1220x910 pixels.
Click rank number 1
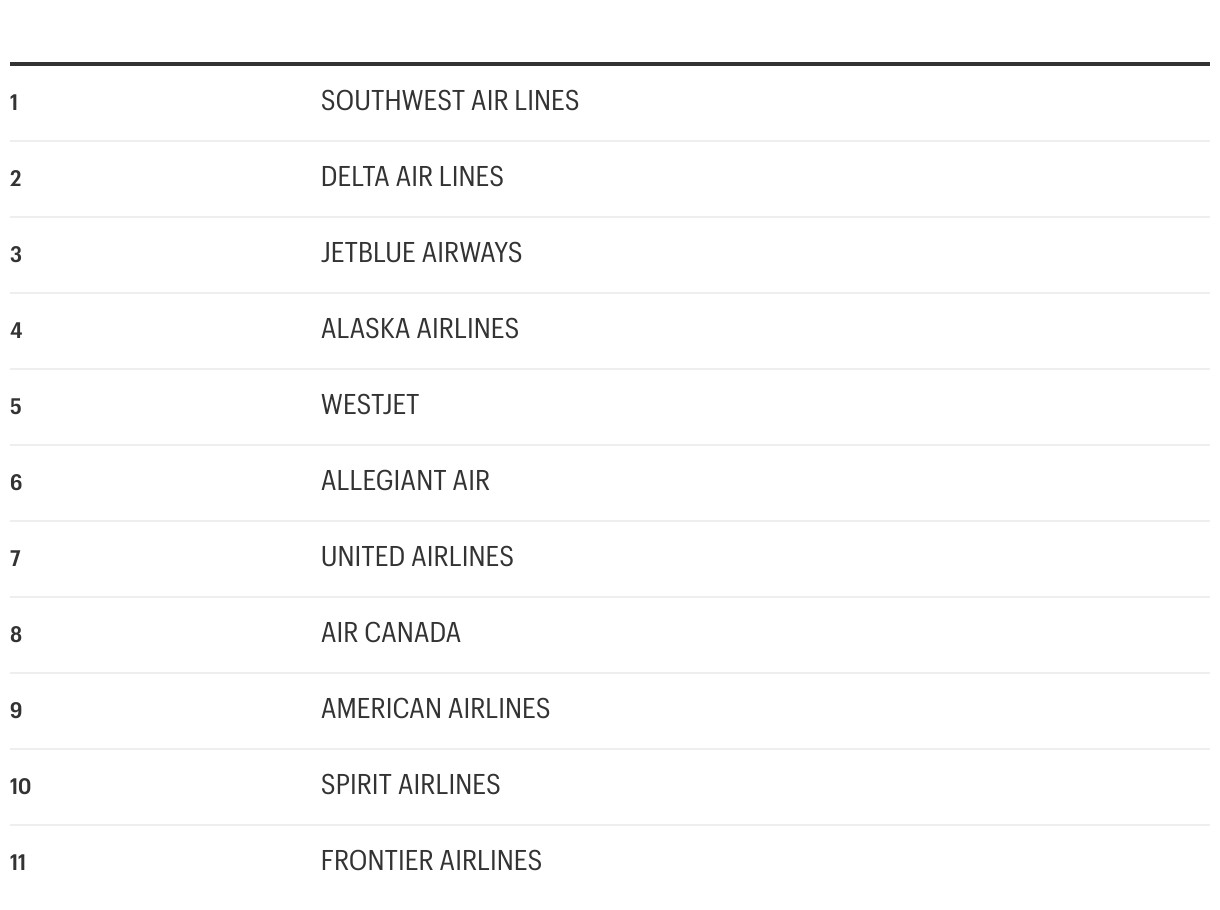pos(14,102)
